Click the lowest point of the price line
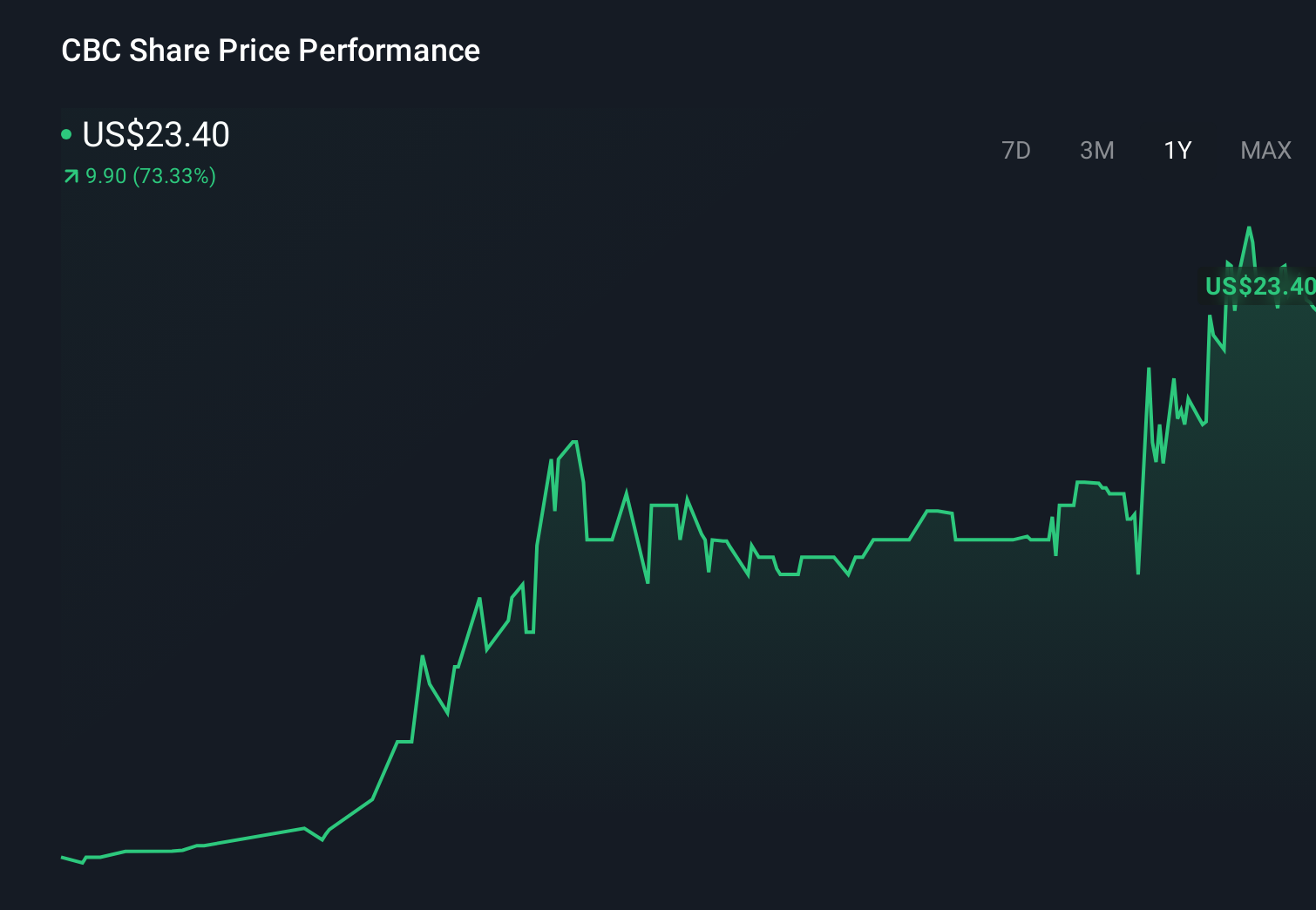The height and width of the screenshot is (910, 1316). (x=83, y=863)
